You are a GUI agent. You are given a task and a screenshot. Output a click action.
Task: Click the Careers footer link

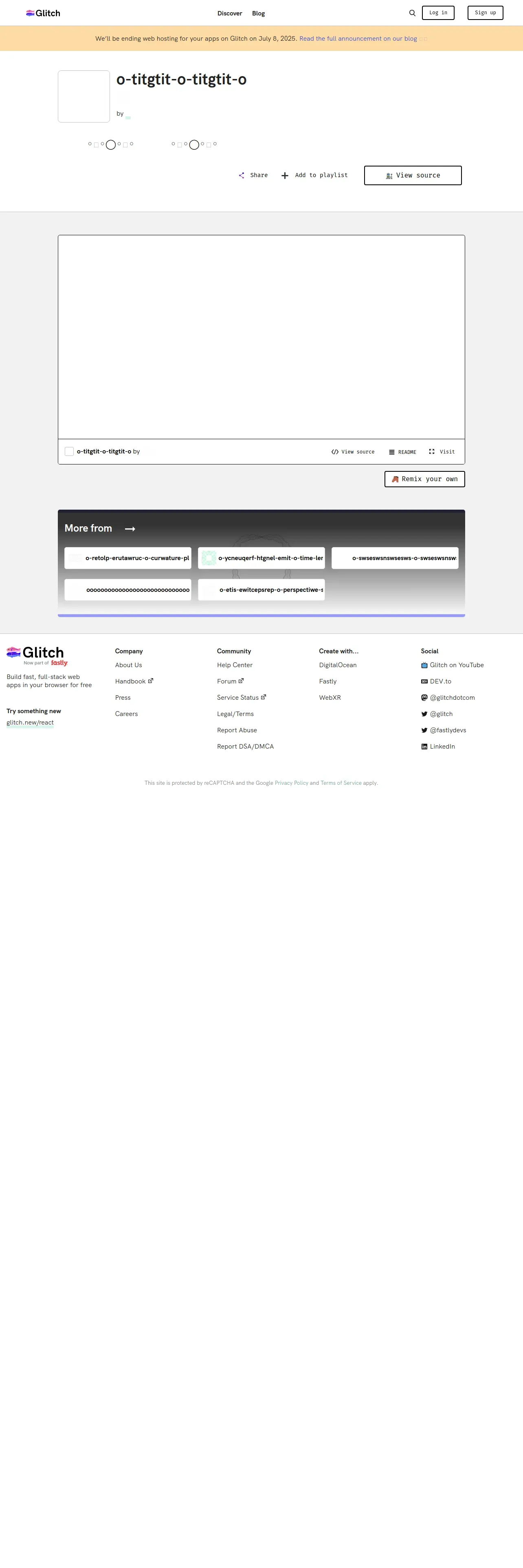click(127, 714)
